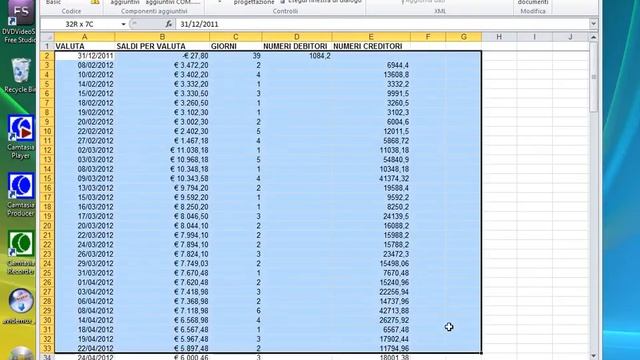The width and height of the screenshot is (640, 360).
Task: Select the date cell 22/04/2012
Action: 84,348
